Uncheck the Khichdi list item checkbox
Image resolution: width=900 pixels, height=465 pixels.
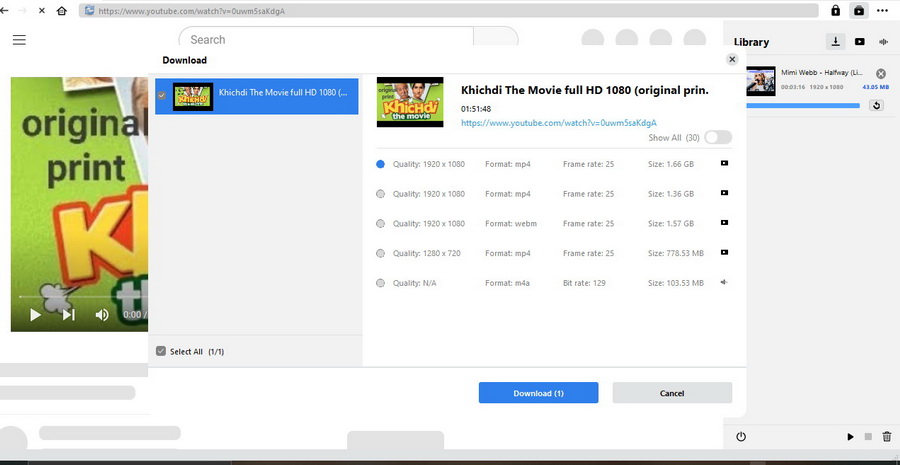[161, 95]
